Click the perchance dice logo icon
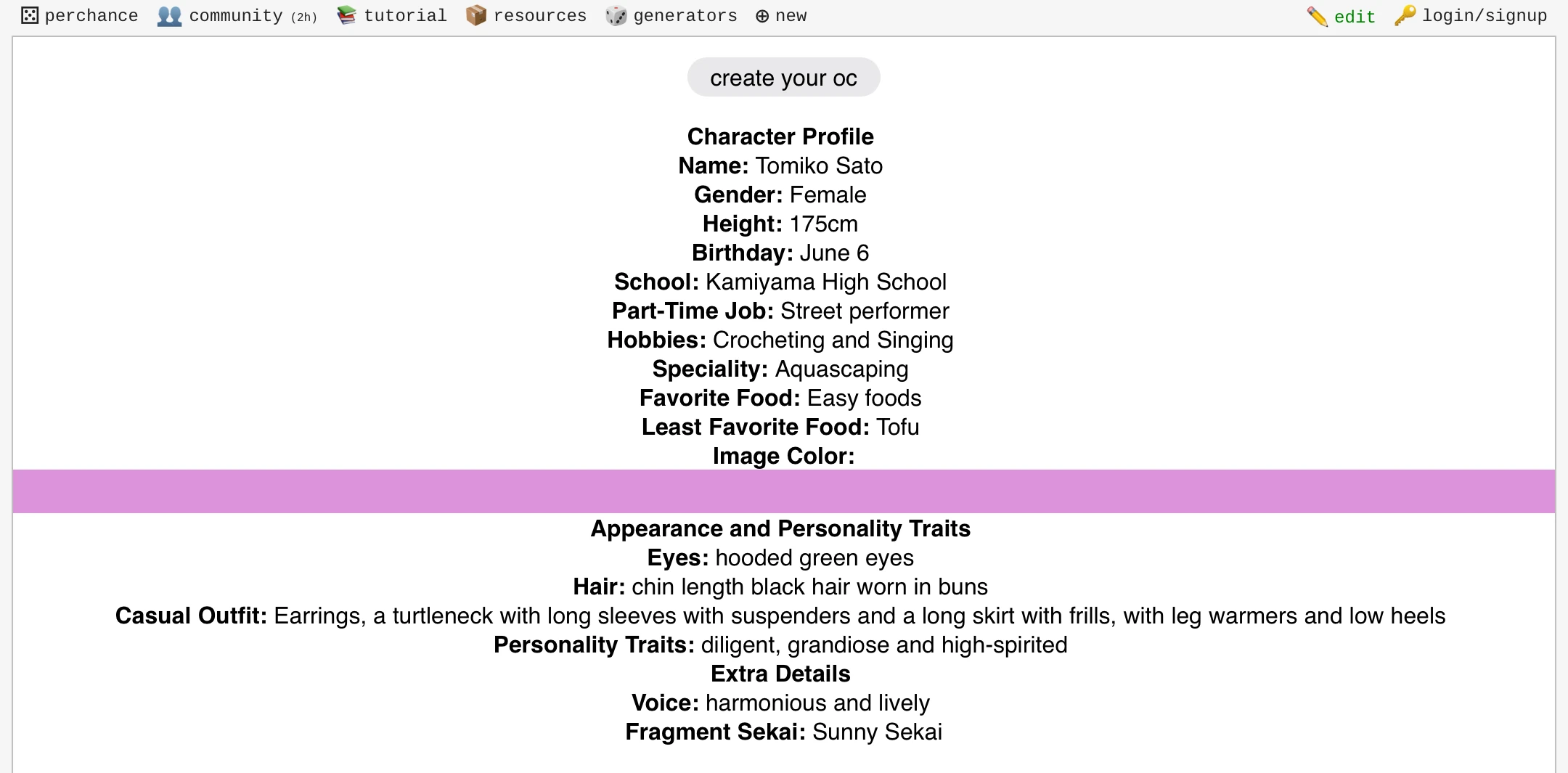 click(x=30, y=14)
